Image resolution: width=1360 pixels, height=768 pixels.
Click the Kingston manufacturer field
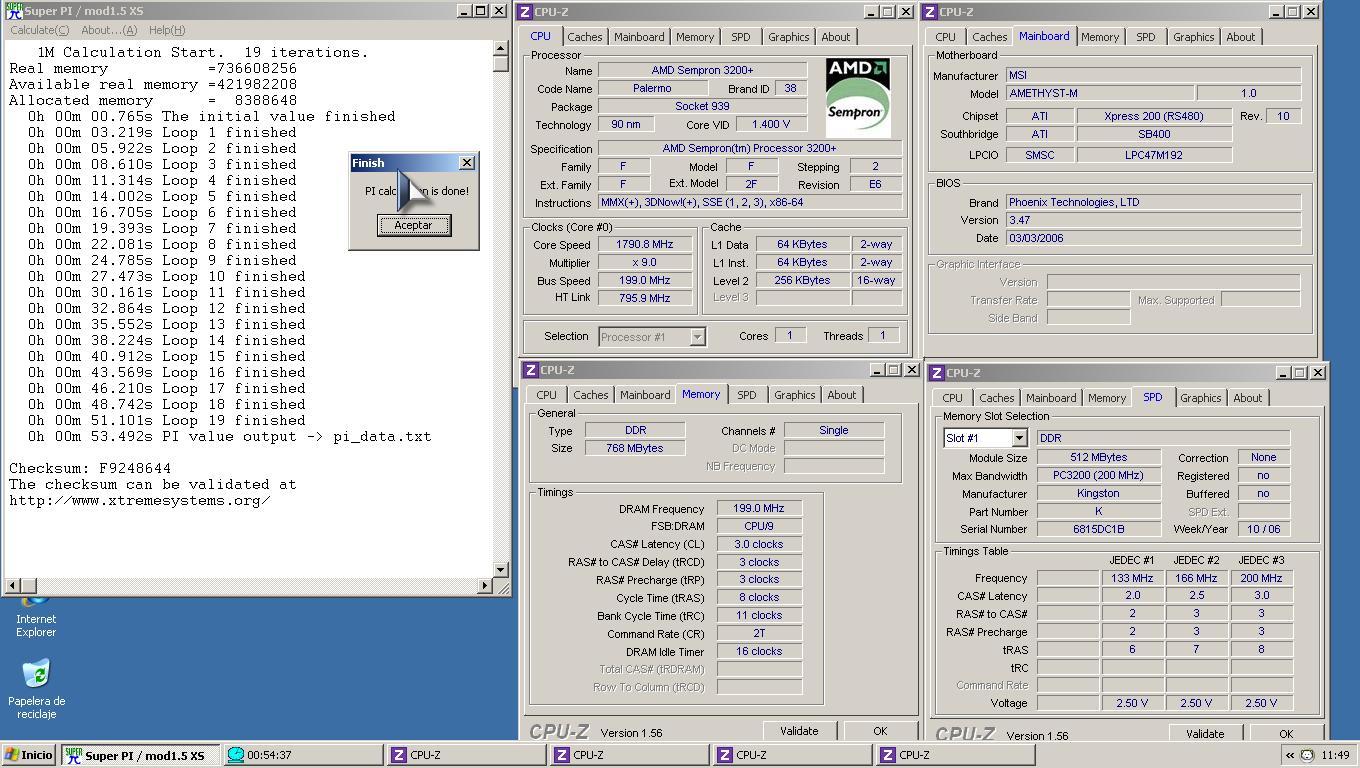point(1098,493)
